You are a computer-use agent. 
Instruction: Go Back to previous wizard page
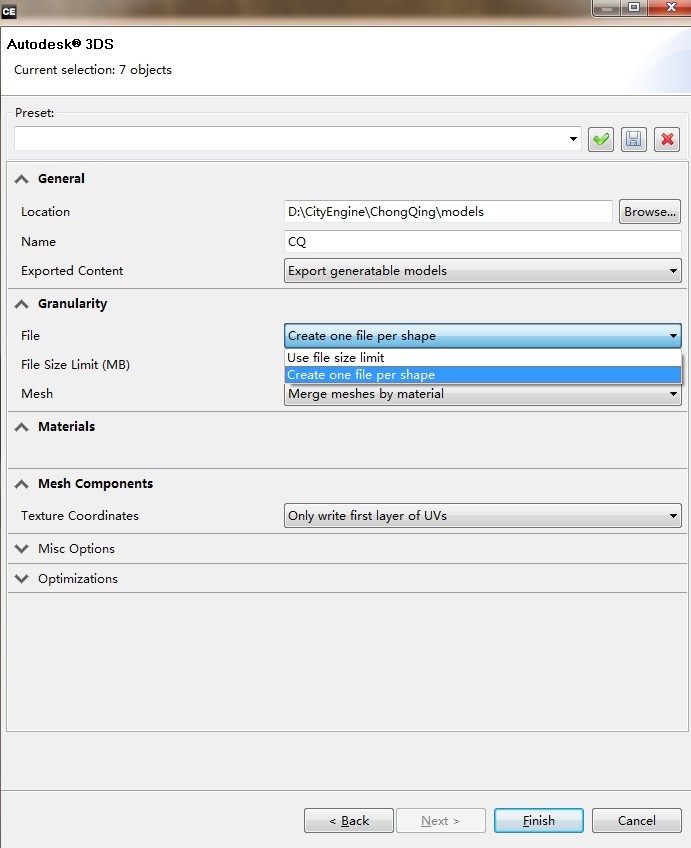(349, 820)
